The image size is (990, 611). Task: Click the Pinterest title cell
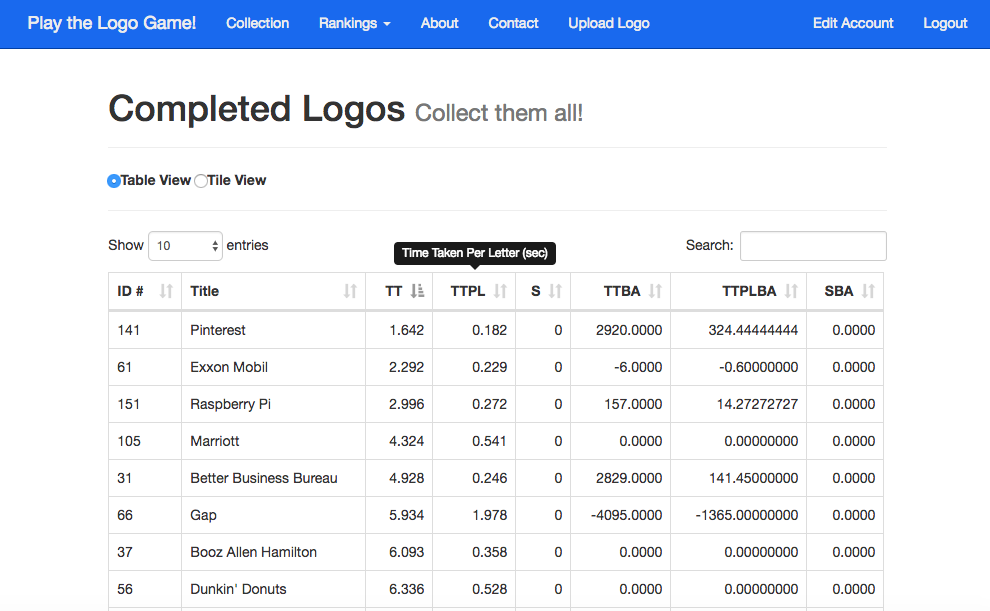273,330
